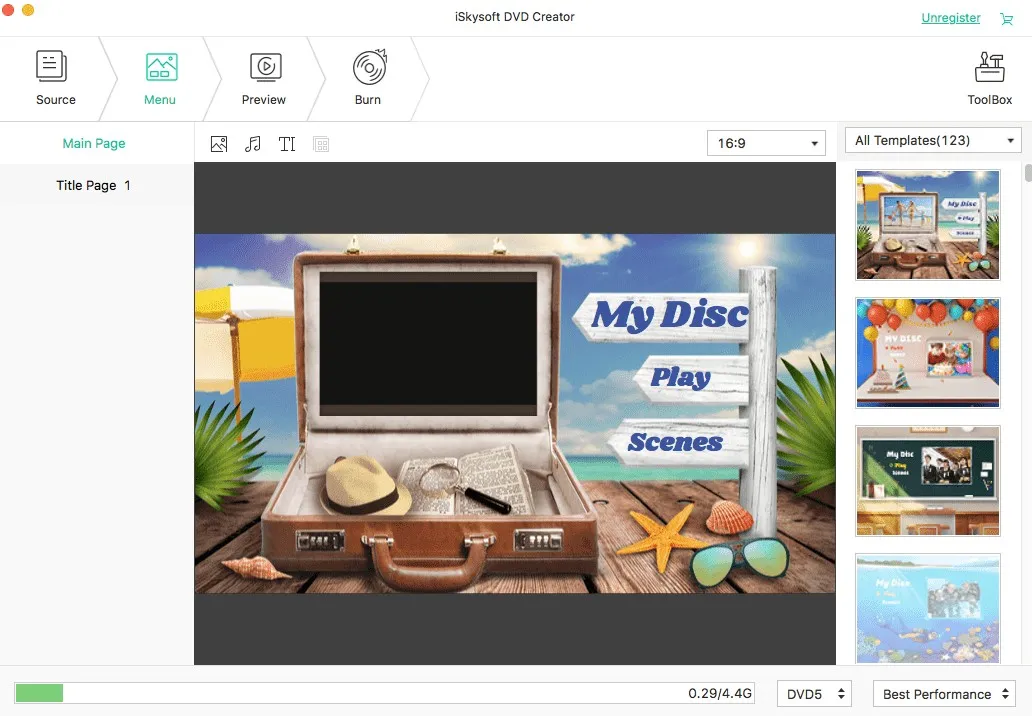The width and height of the screenshot is (1032, 716).
Task: Click the Unregister link
Action: [x=950, y=18]
